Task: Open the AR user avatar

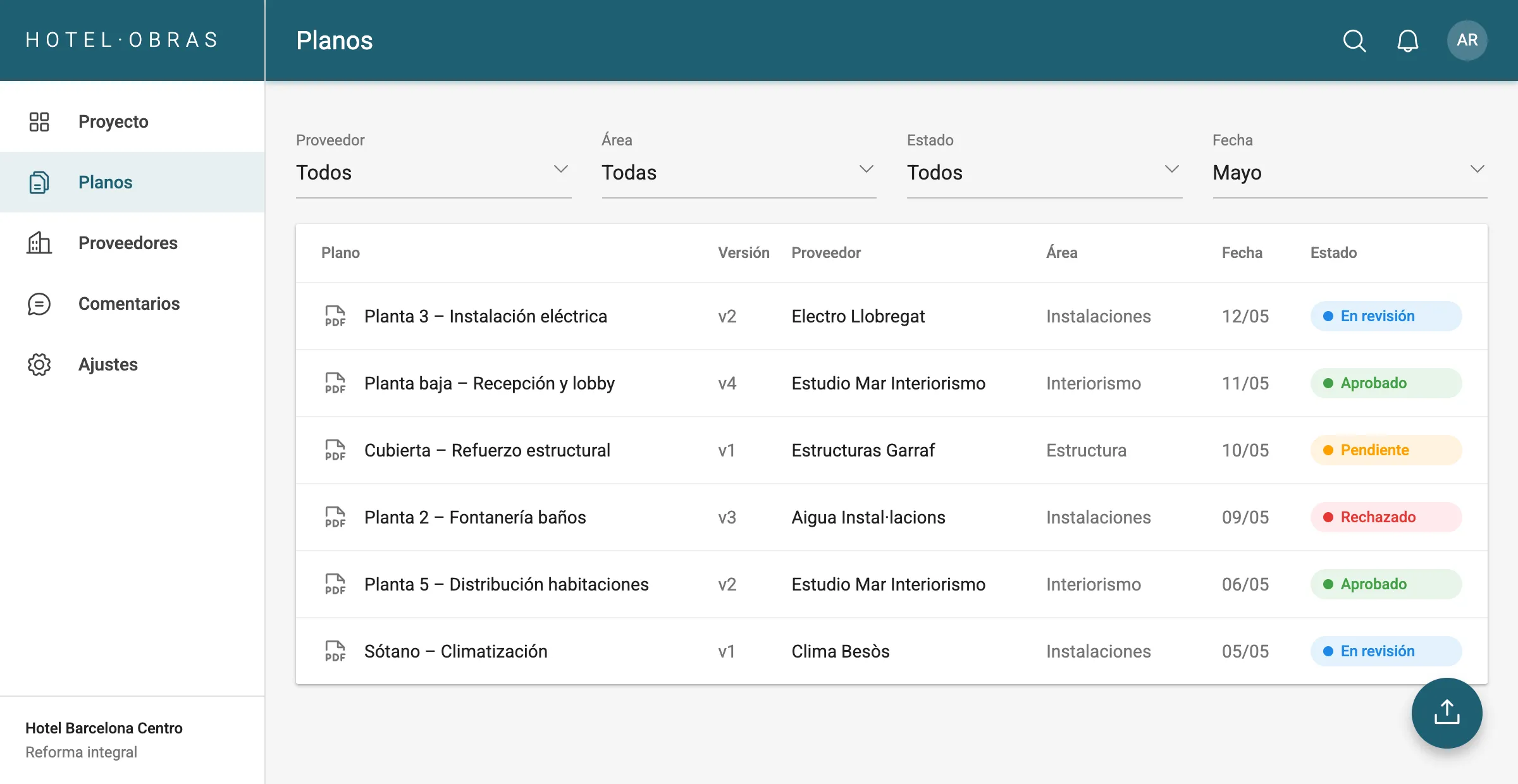Action: 1467,40
